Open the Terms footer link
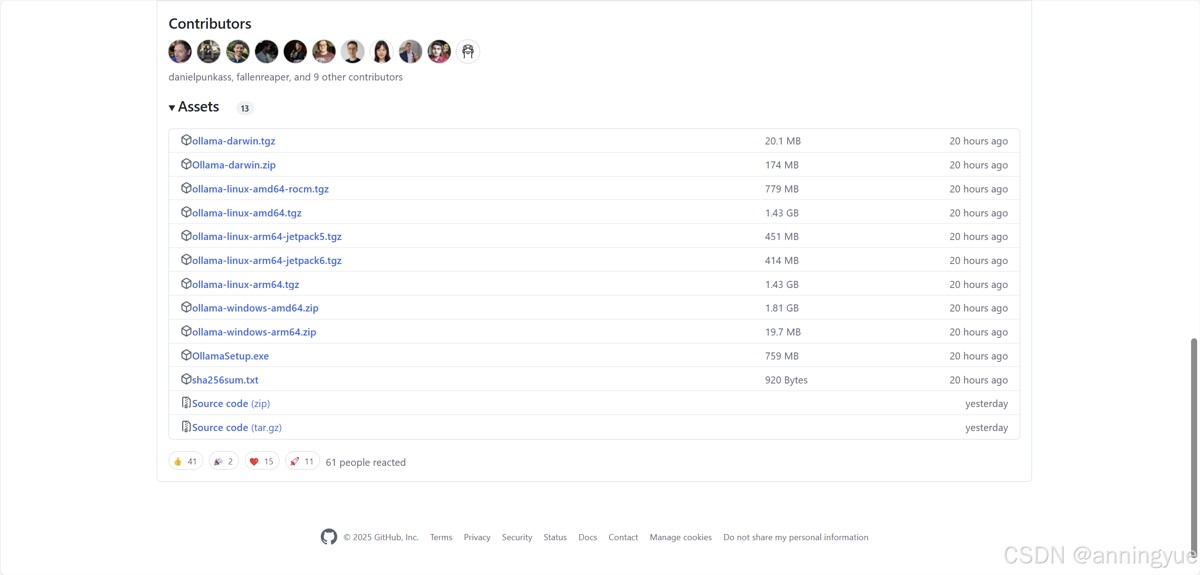This screenshot has width=1200, height=575. click(x=441, y=537)
